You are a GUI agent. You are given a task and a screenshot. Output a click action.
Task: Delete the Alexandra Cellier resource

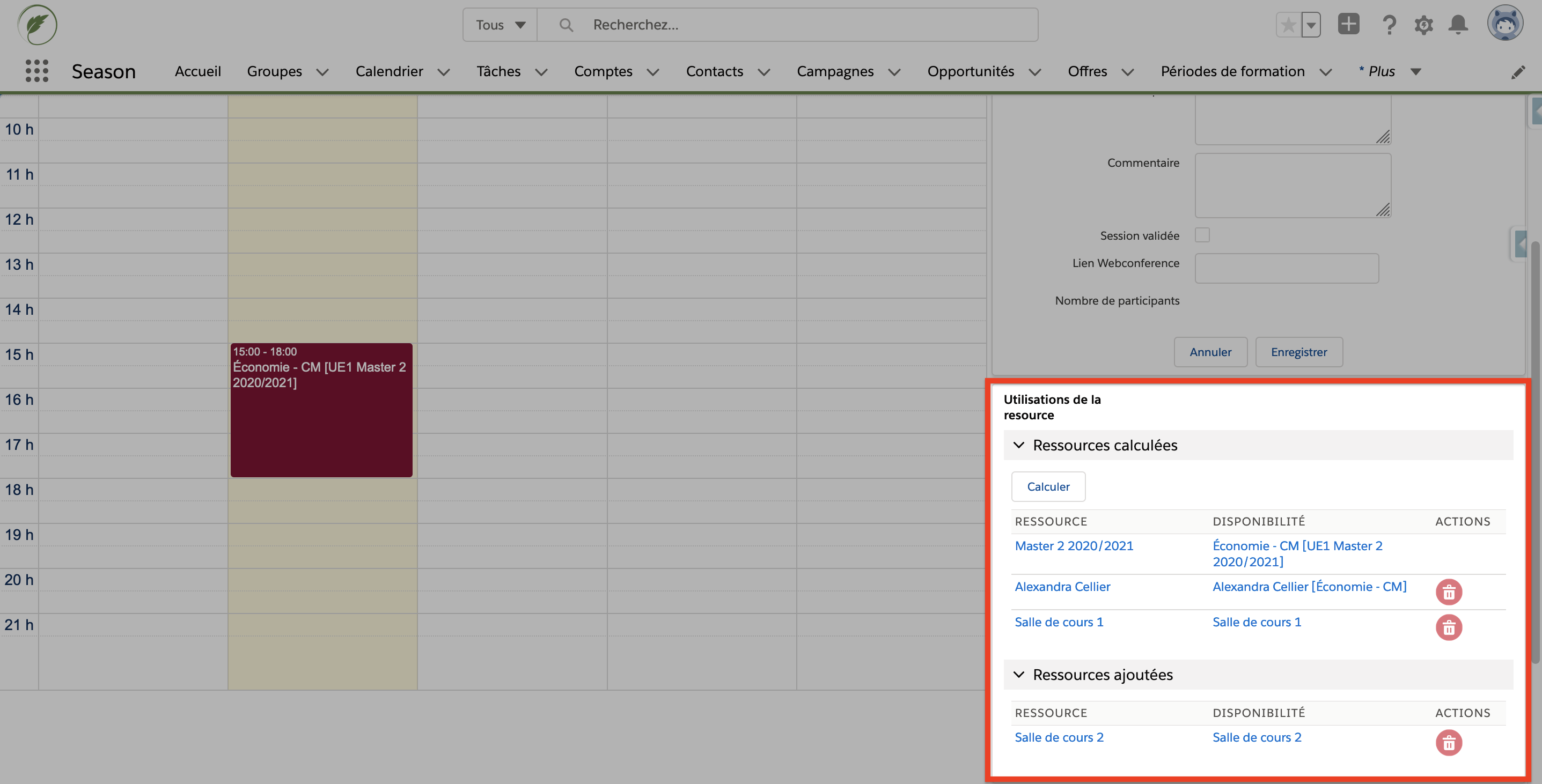[1449, 592]
